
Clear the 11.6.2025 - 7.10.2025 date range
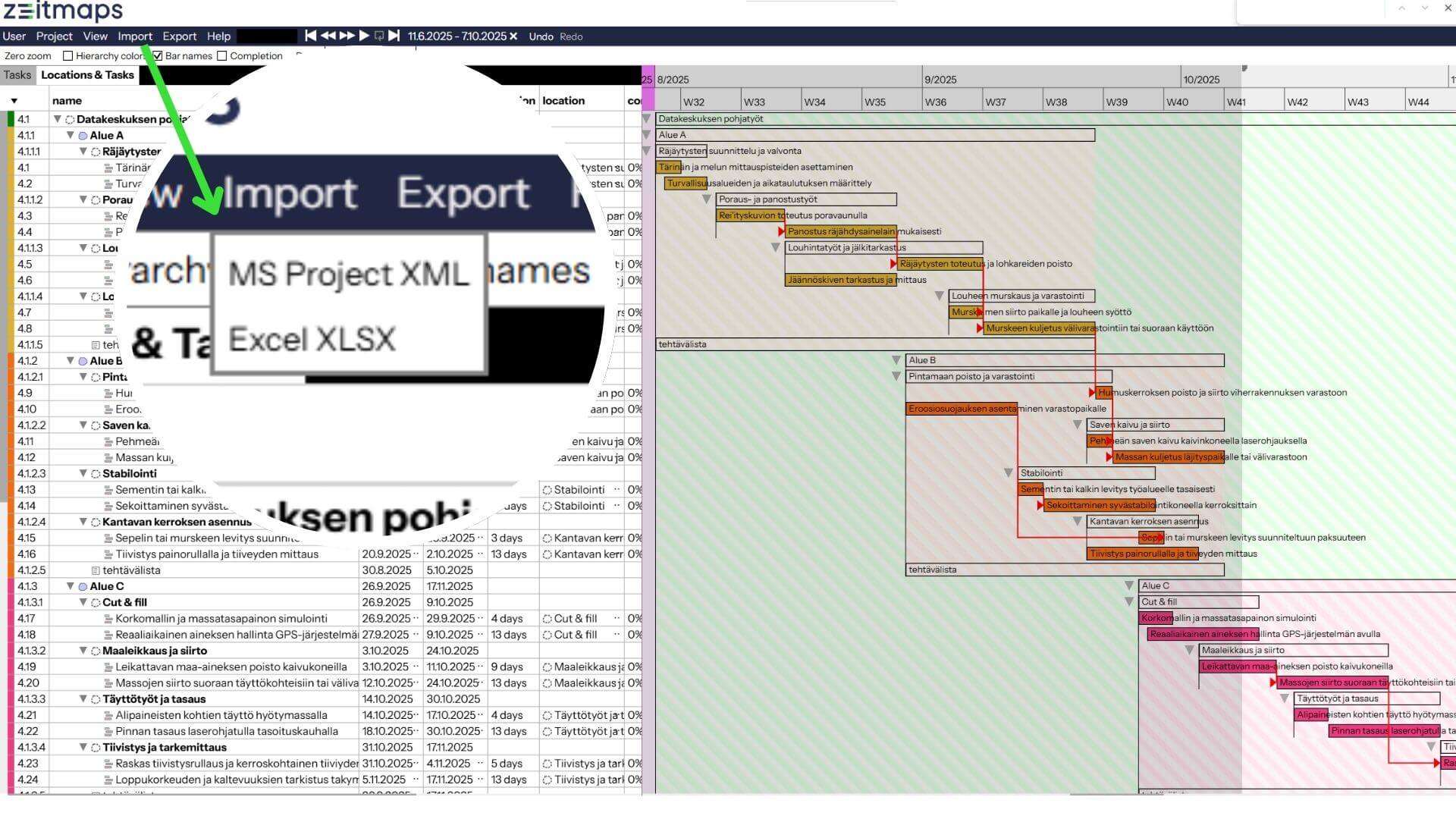coord(513,36)
